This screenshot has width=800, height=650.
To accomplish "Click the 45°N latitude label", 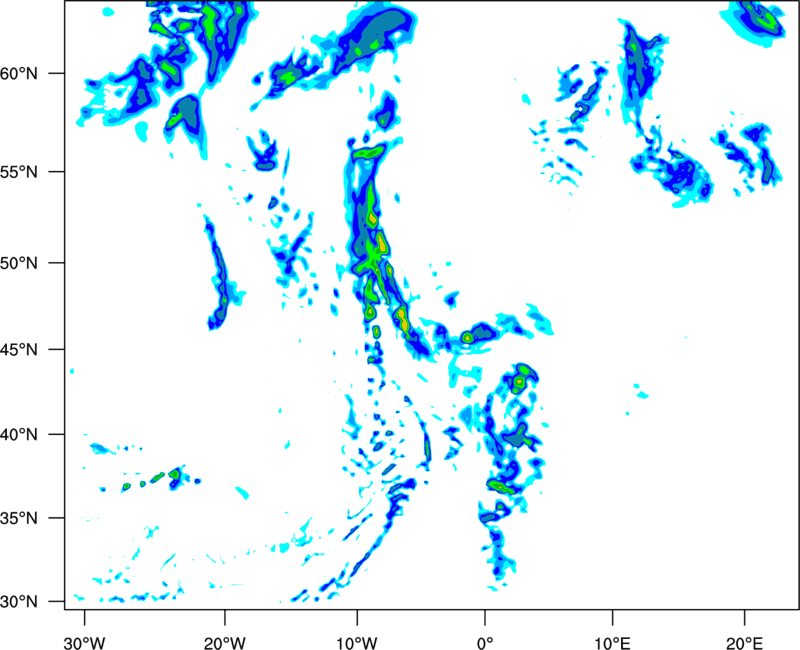I will click(x=19, y=349).
